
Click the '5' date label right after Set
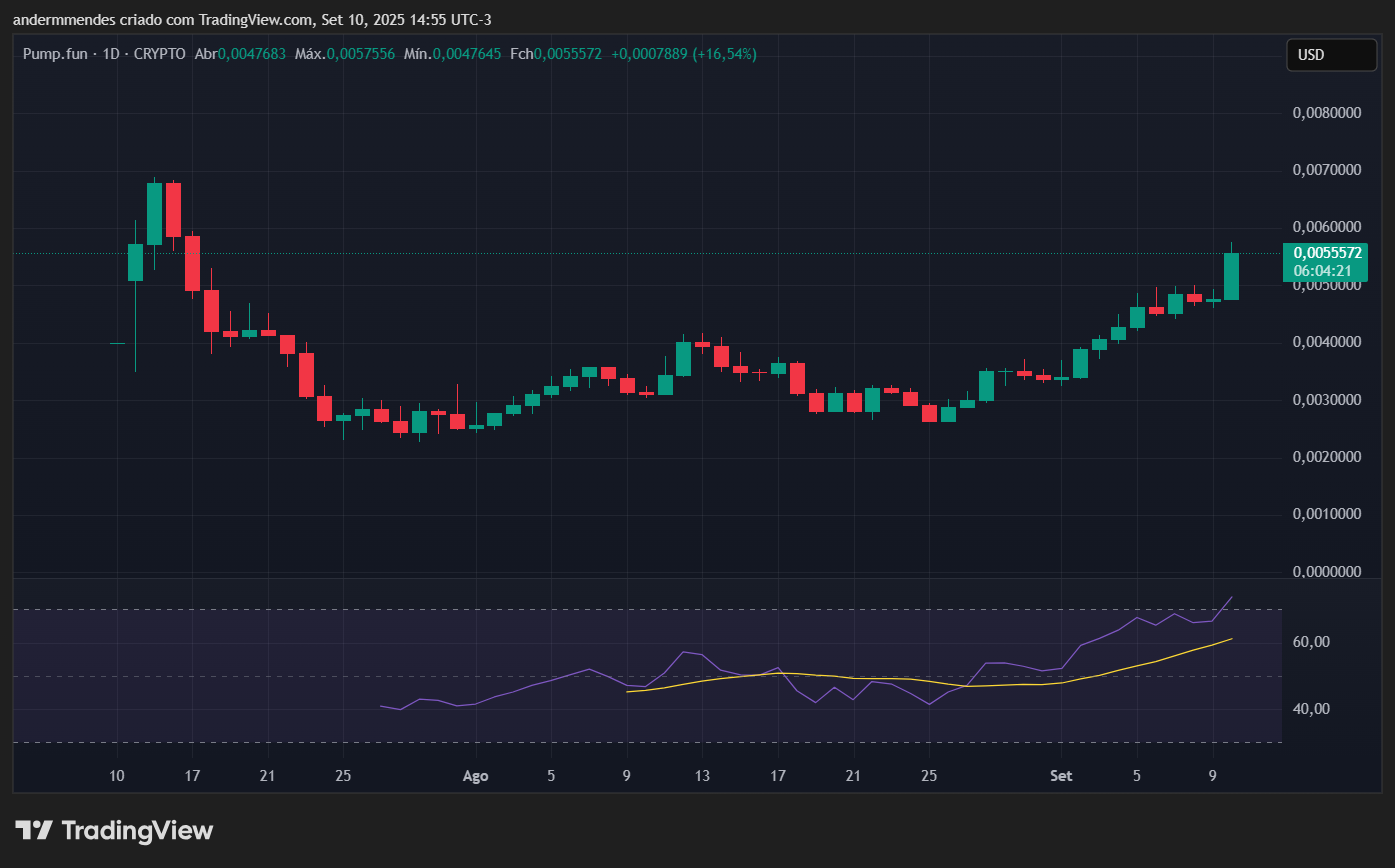point(1137,776)
